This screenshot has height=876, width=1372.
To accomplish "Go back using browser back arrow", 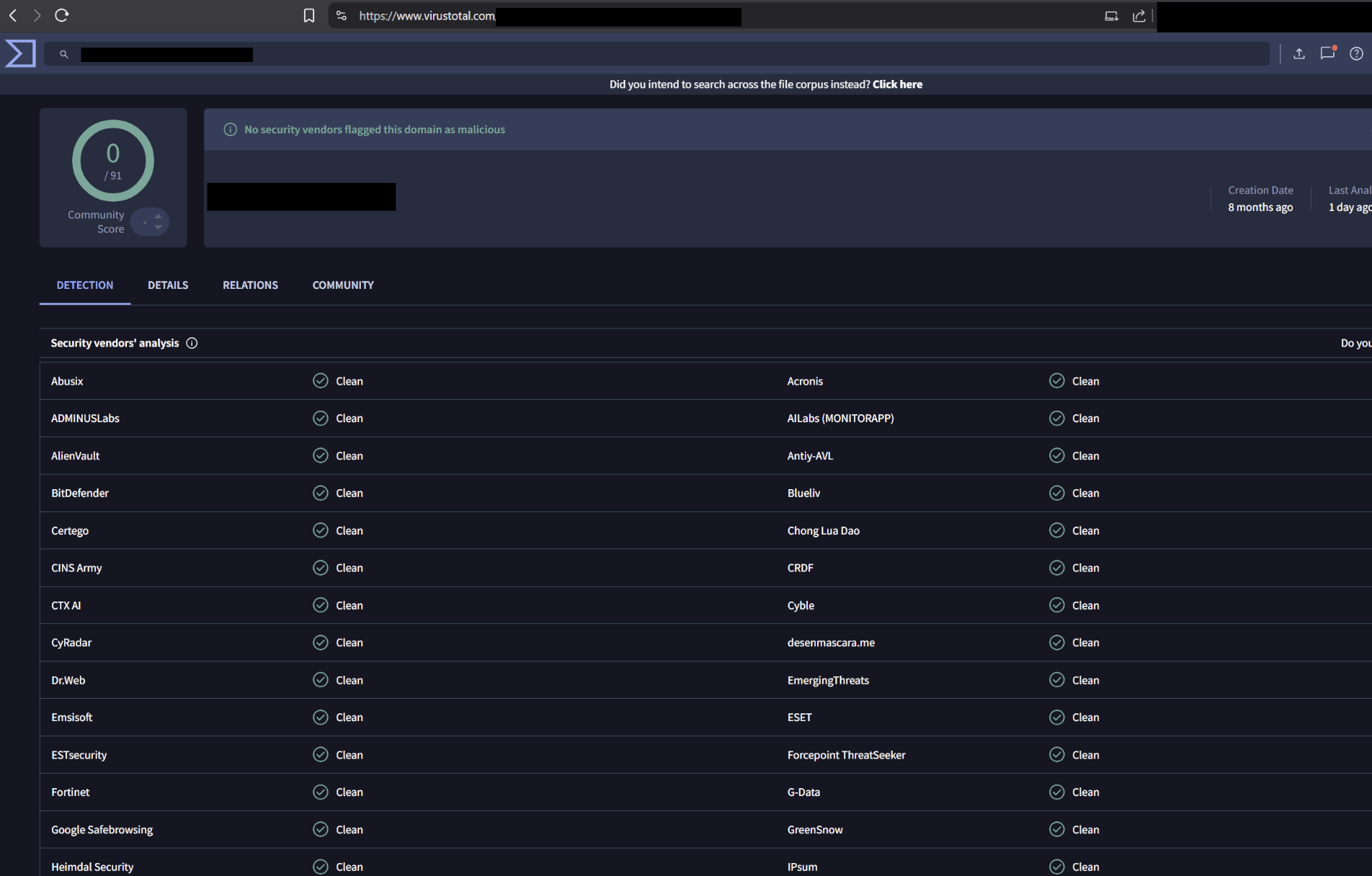I will 13,15.
